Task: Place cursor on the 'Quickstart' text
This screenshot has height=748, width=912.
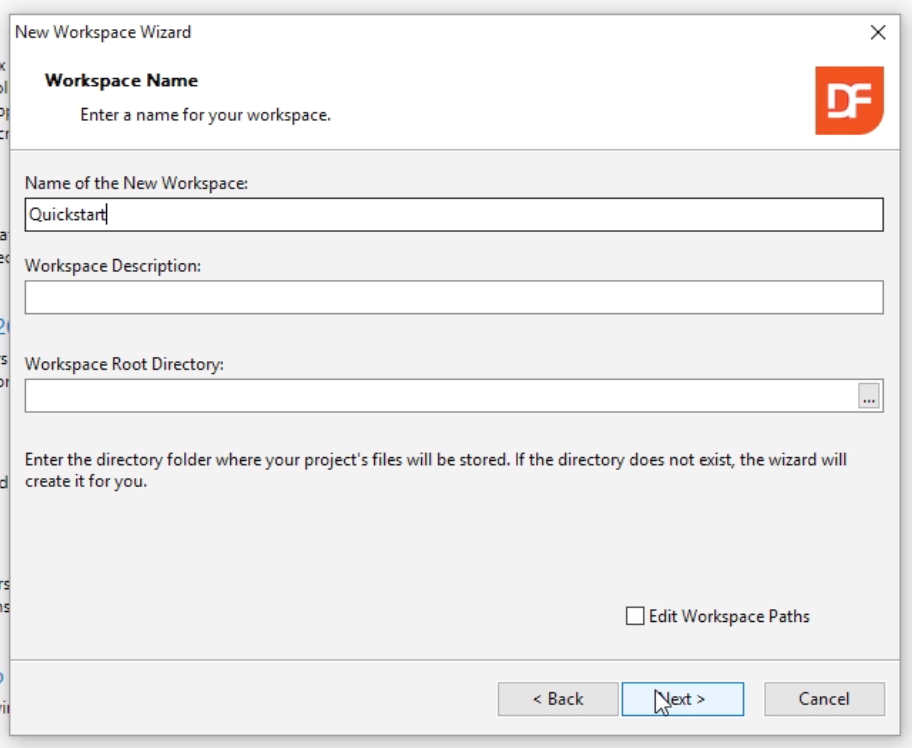Action: click(x=68, y=215)
